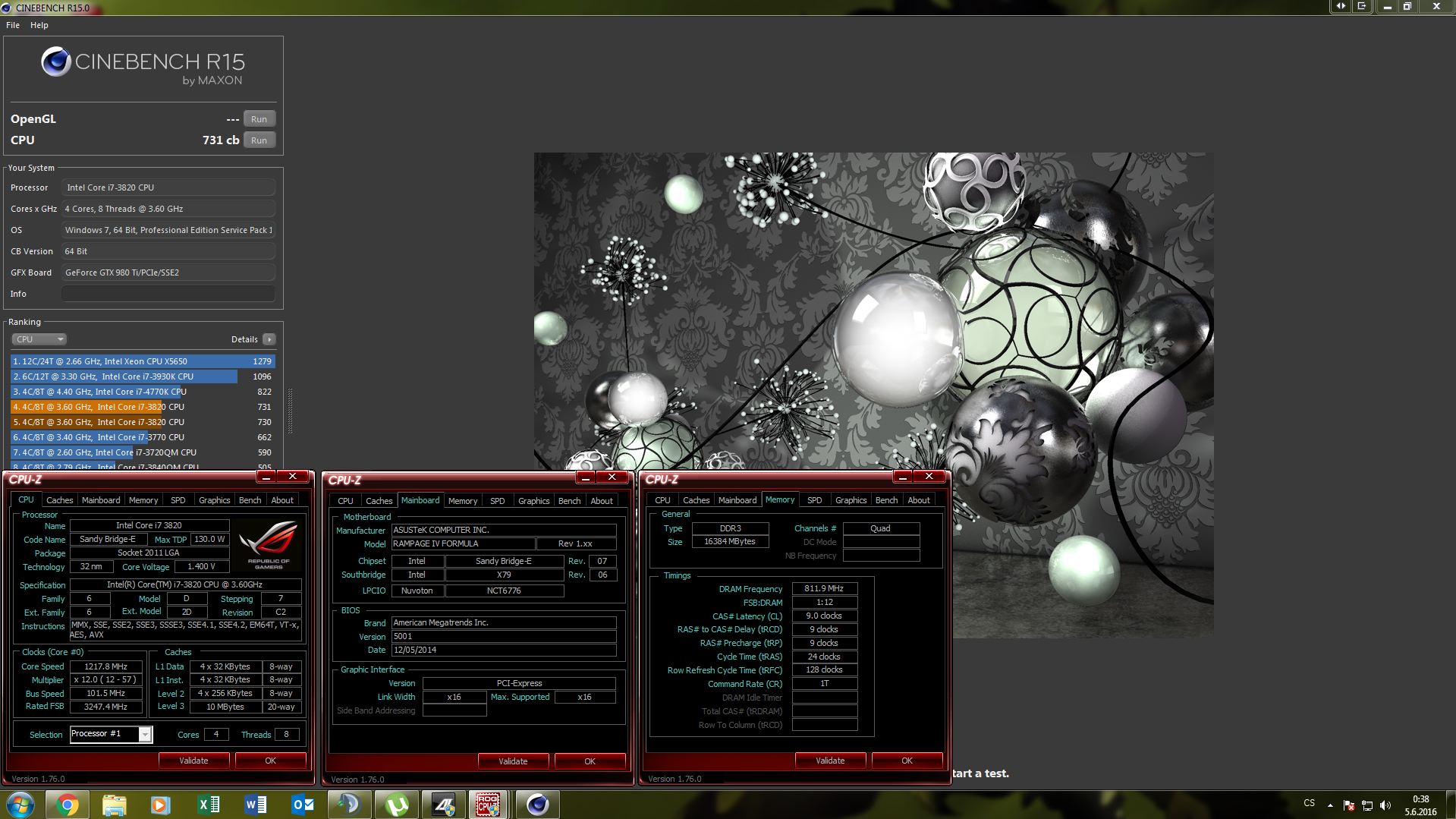The width and height of the screenshot is (1456, 819).
Task: Open Word from the taskbar
Action: pyautogui.click(x=256, y=805)
